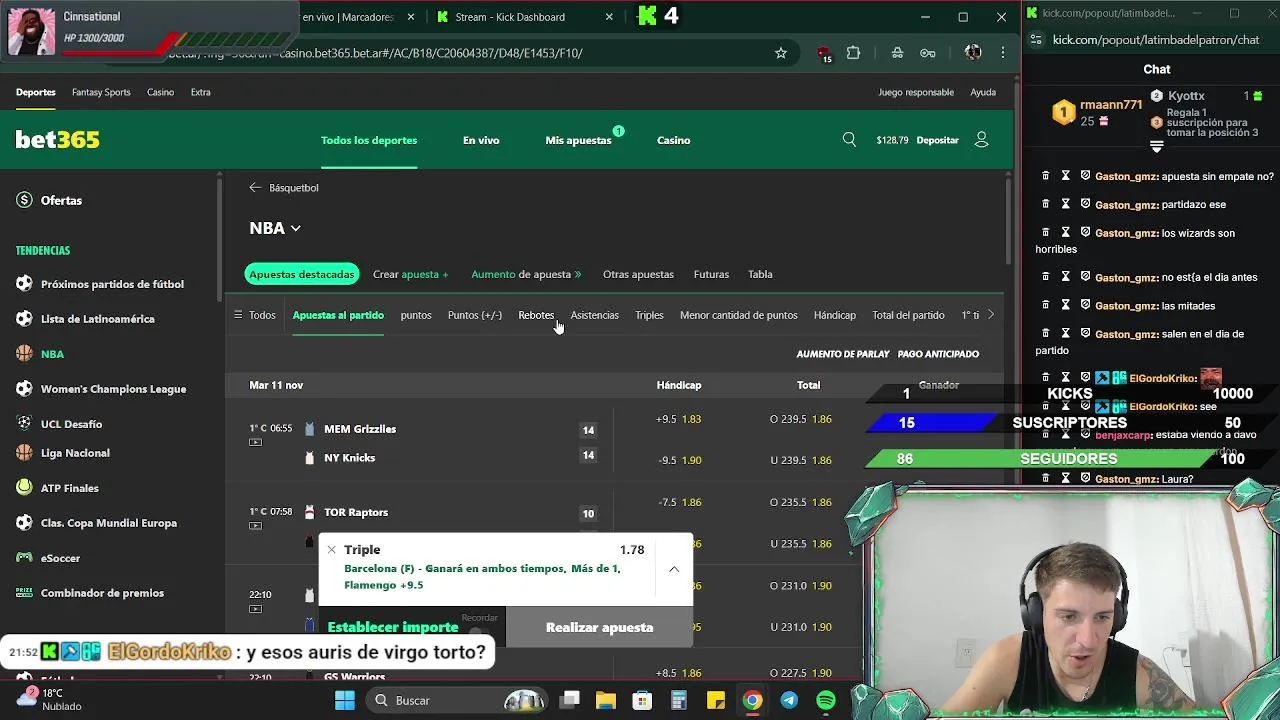The height and width of the screenshot is (720, 1280).
Task: Click the Realizar apuesta button
Action: coord(599,627)
